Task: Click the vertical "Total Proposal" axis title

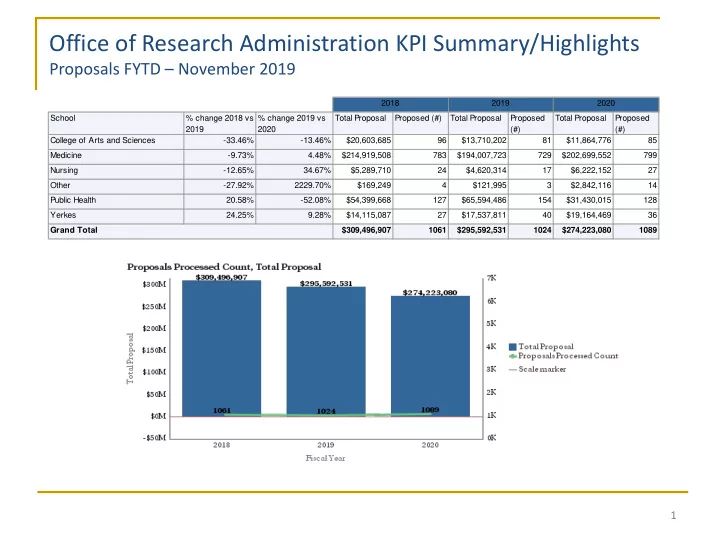Action: pos(130,359)
